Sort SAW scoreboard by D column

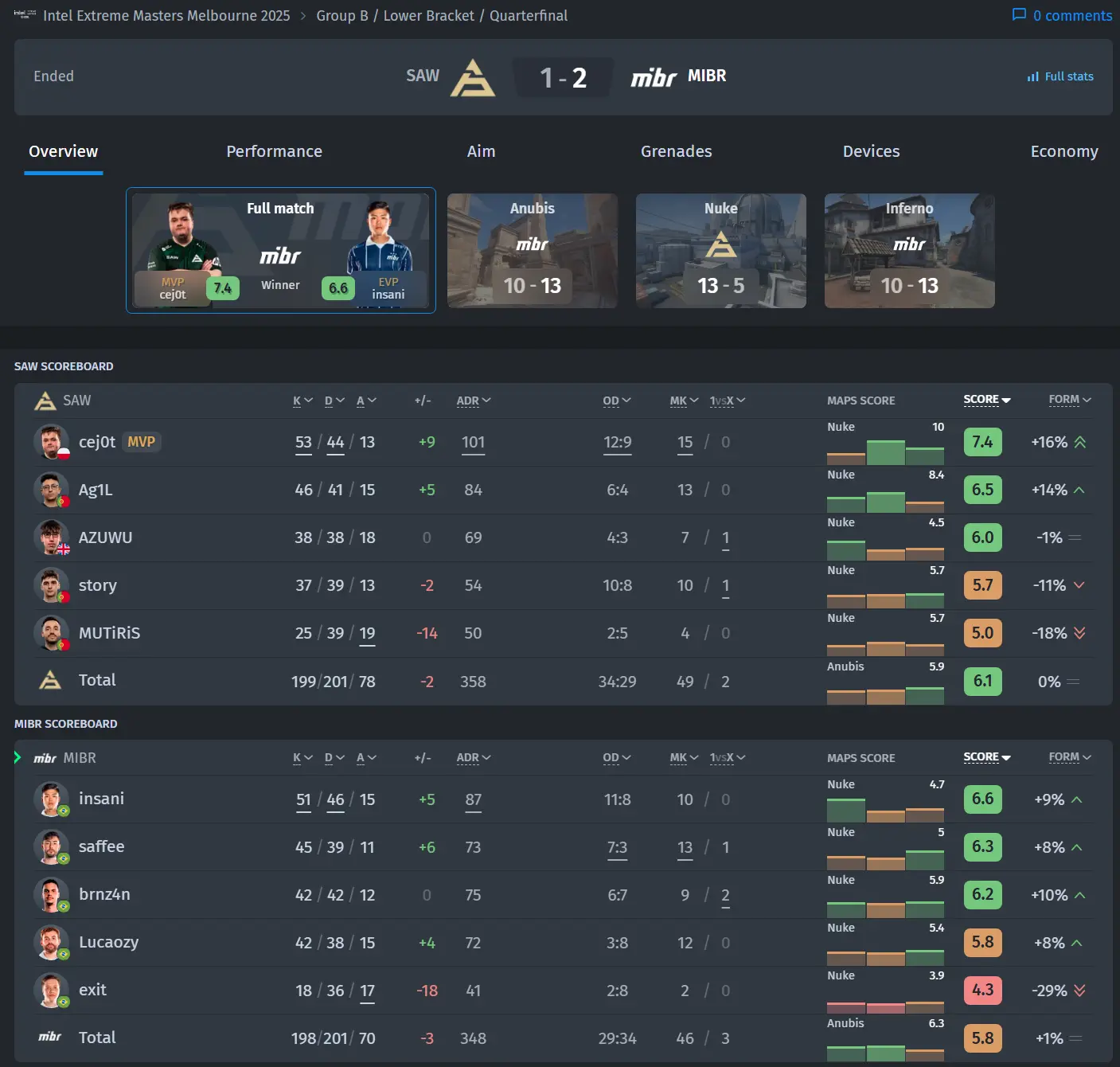click(x=334, y=401)
